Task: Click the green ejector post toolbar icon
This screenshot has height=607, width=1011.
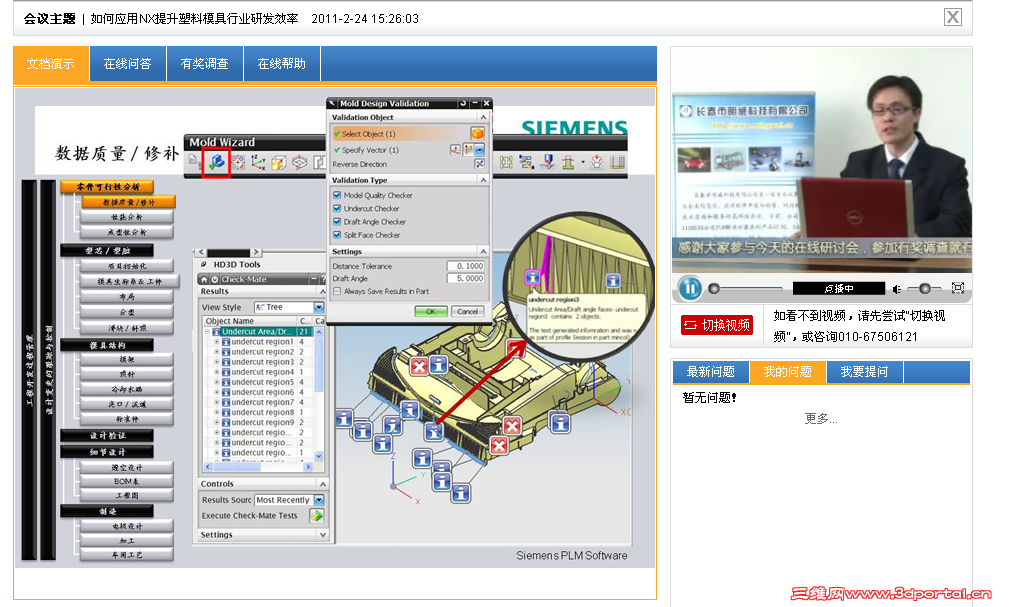Action: 567,163
